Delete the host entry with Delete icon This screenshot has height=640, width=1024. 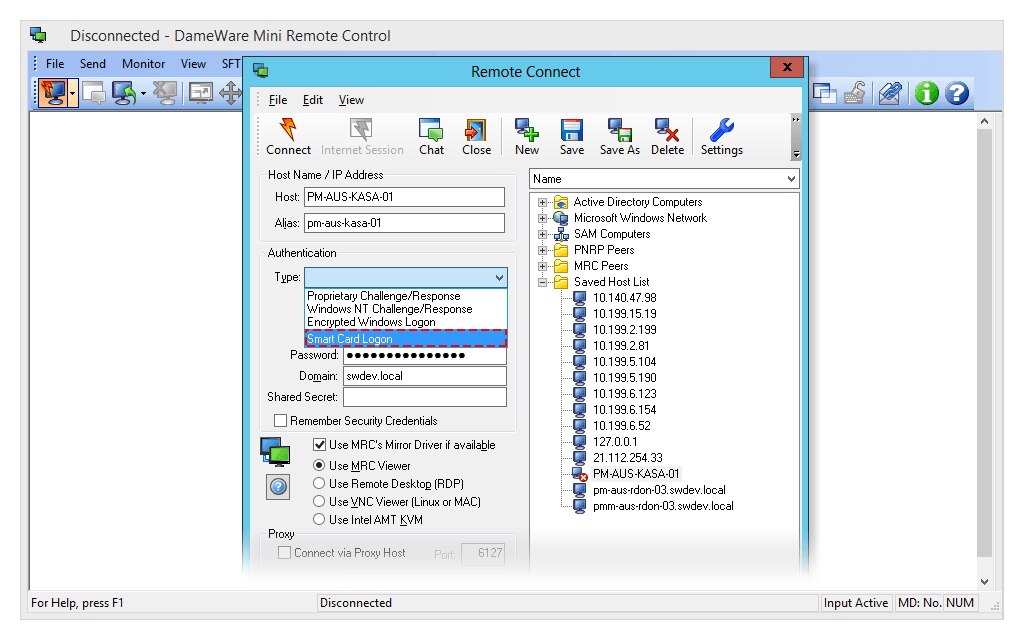coord(666,129)
